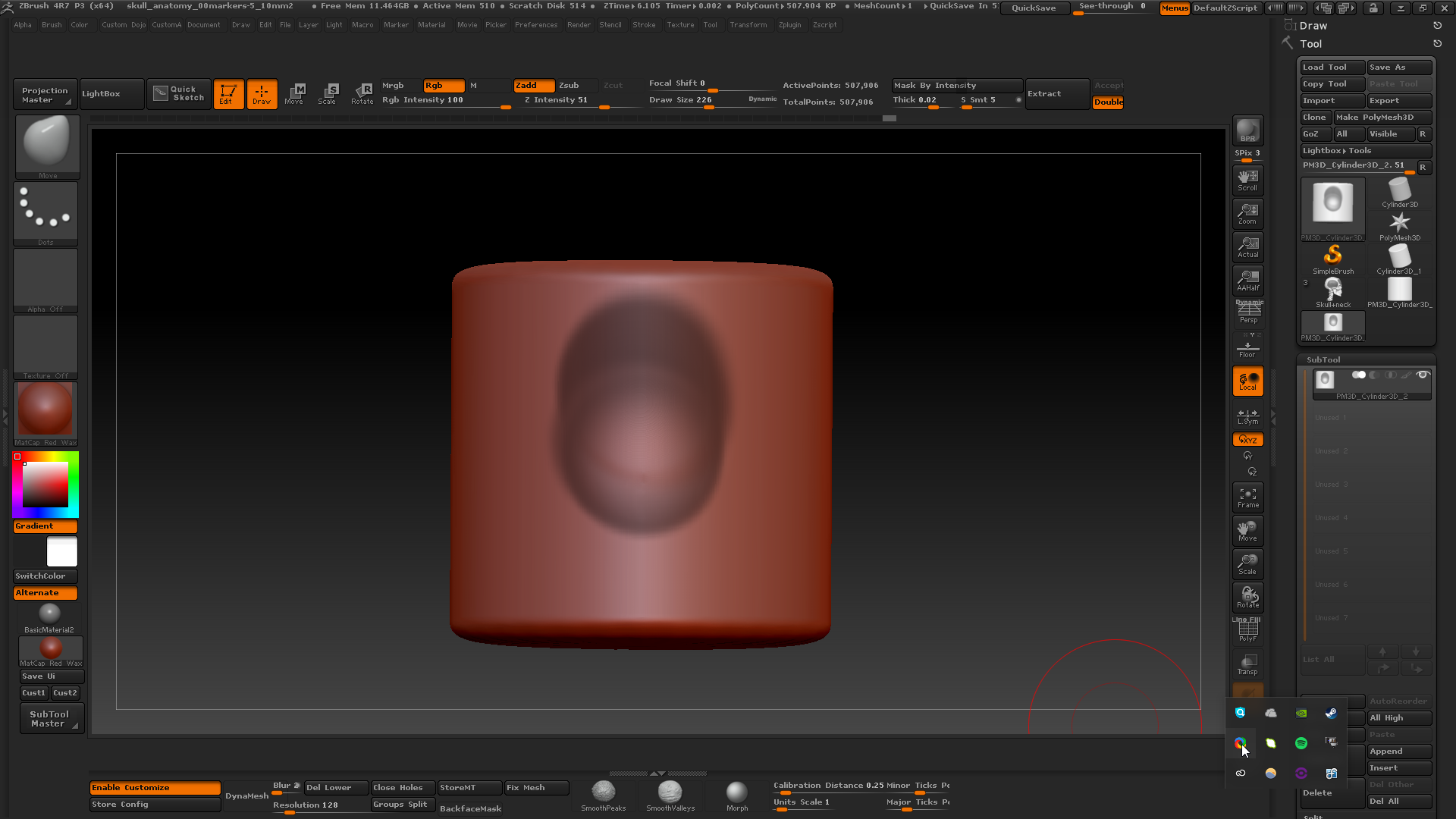Click the Steam tray icon
Image resolution: width=1456 pixels, height=819 pixels.
(1331, 713)
